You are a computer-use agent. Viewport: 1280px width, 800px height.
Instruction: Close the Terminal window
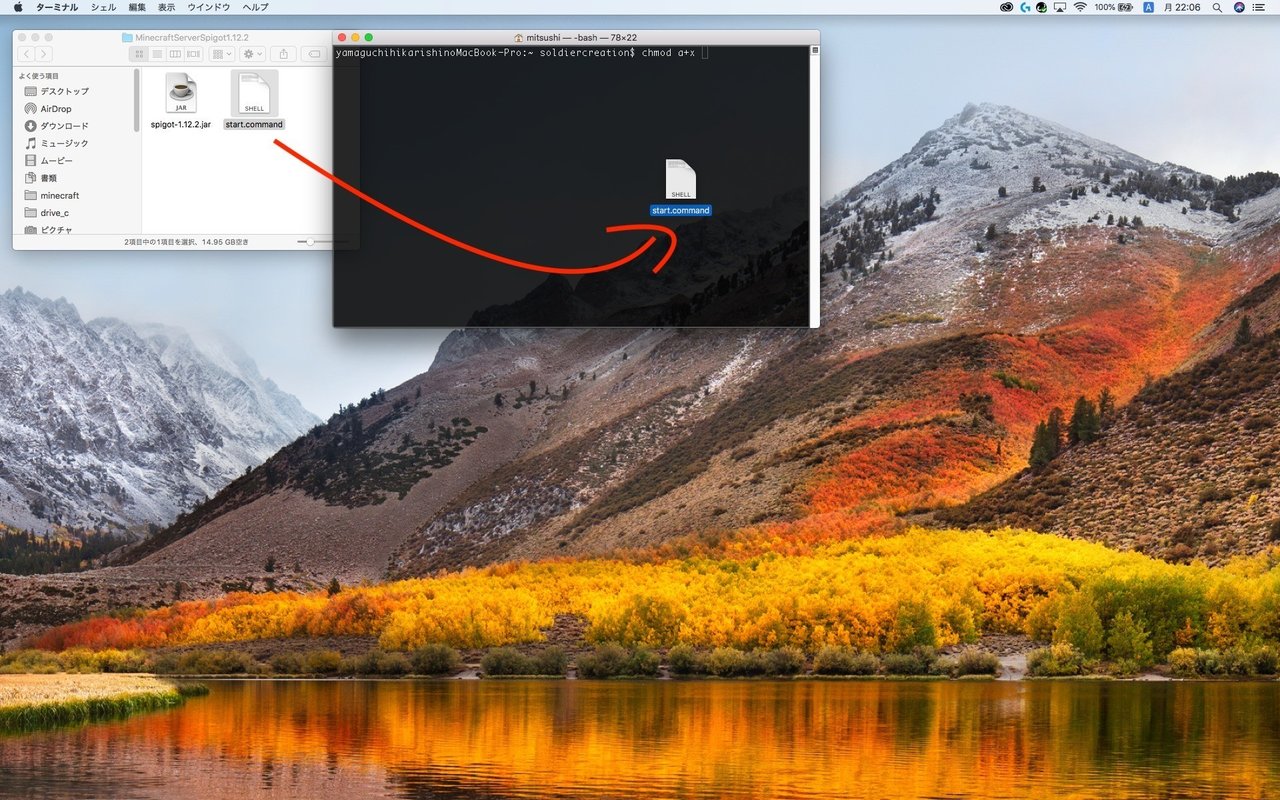click(x=343, y=37)
